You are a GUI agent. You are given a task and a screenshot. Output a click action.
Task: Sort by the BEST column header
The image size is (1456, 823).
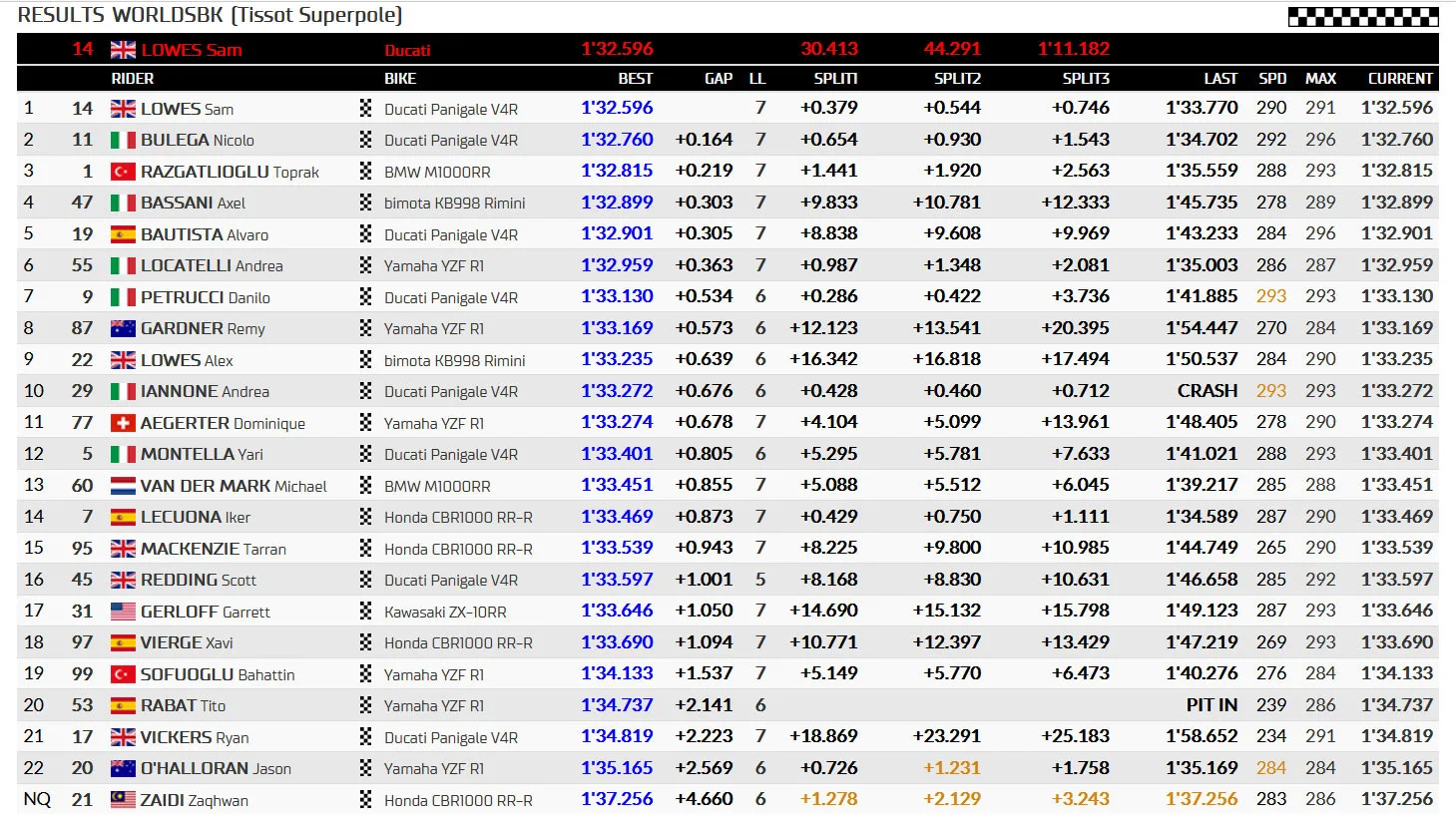pyautogui.click(x=635, y=79)
